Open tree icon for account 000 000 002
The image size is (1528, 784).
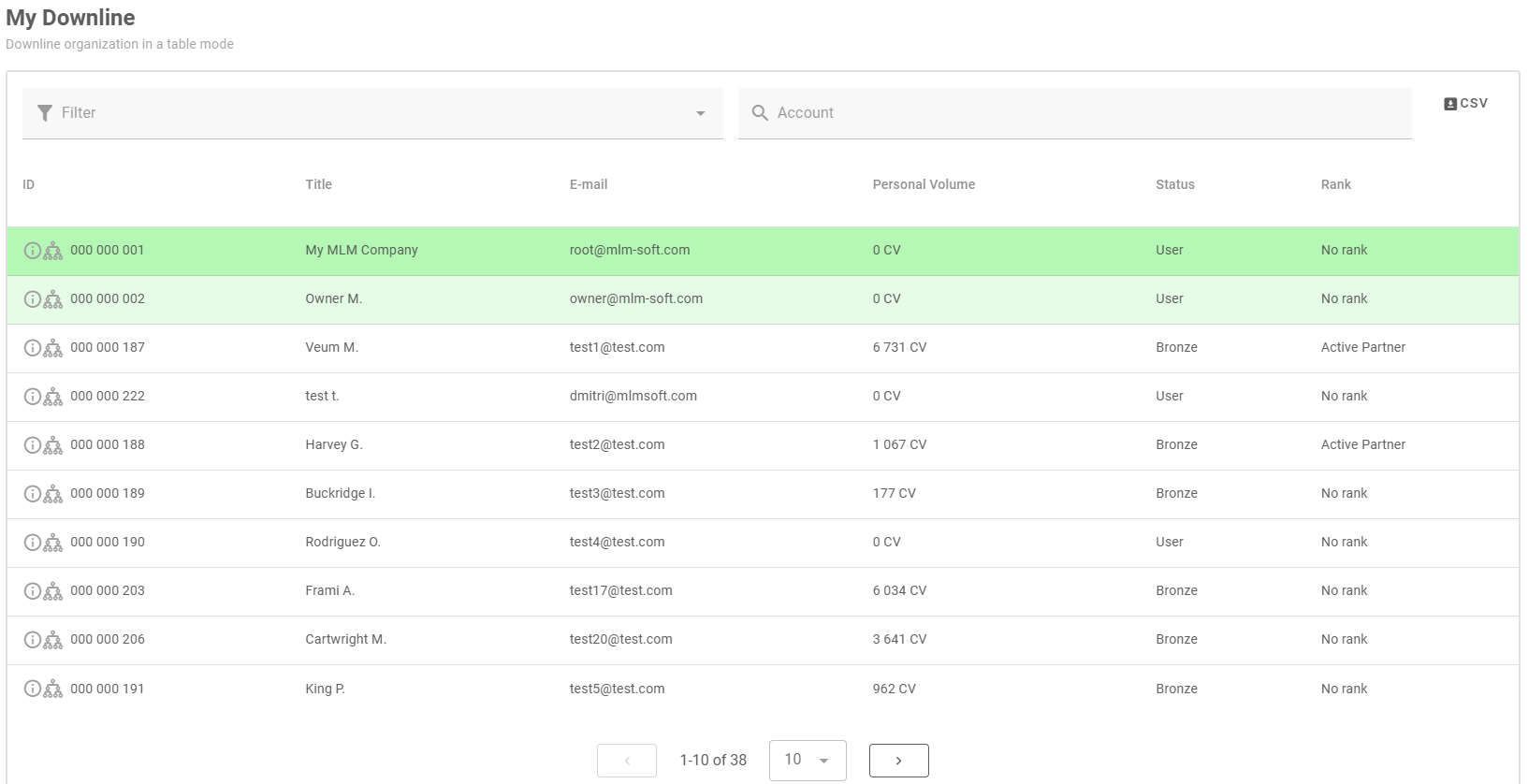pos(53,299)
